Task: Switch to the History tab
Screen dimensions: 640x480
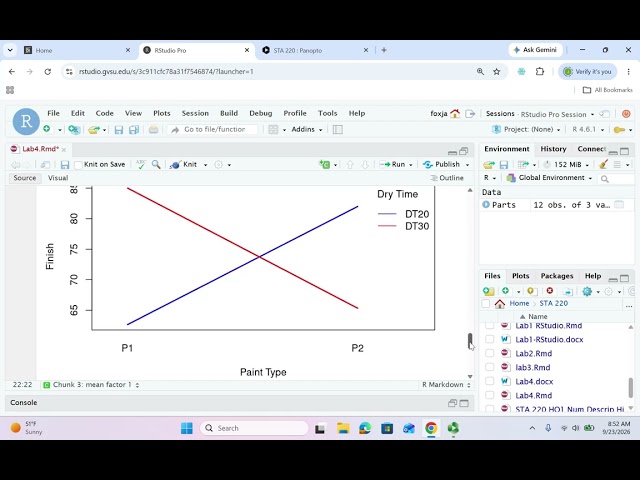Action: pos(553,149)
